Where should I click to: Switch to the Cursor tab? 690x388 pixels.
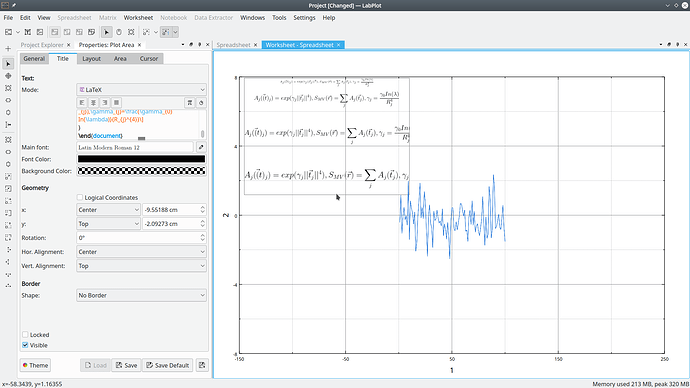[149, 59]
